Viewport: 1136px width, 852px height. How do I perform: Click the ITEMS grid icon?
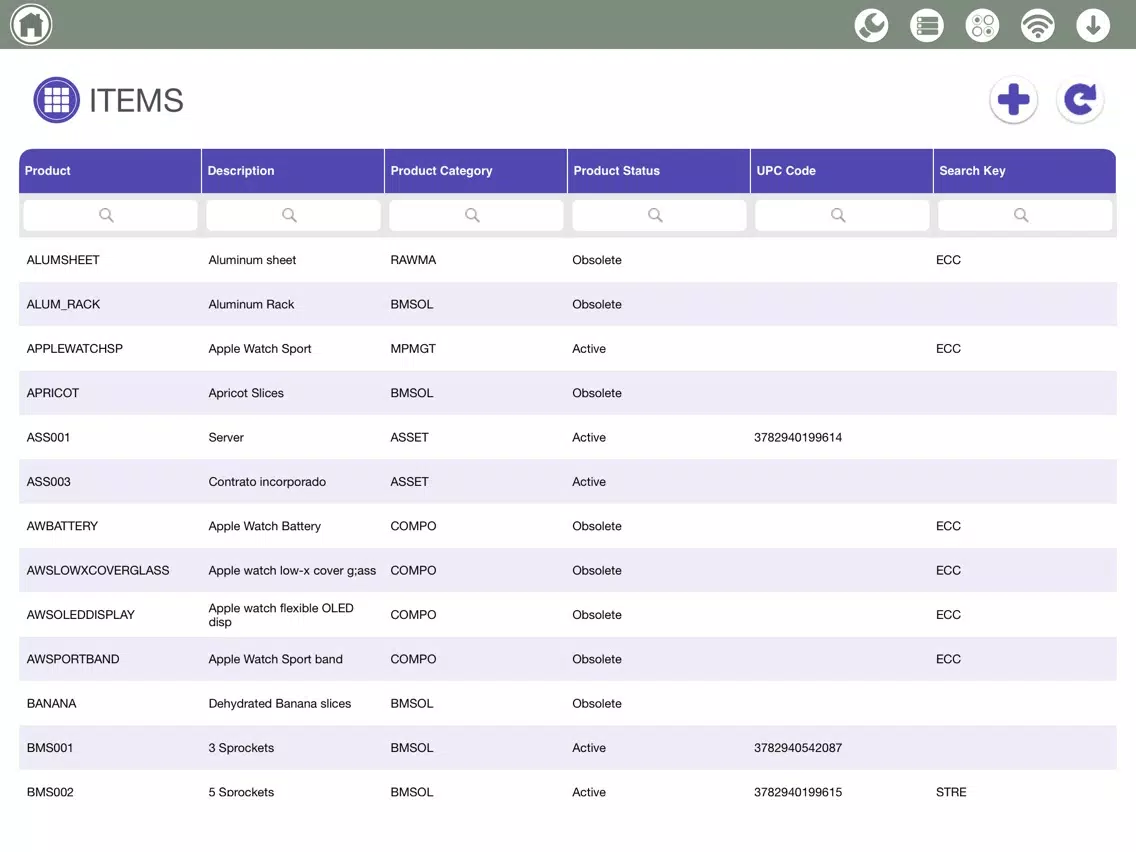57,100
